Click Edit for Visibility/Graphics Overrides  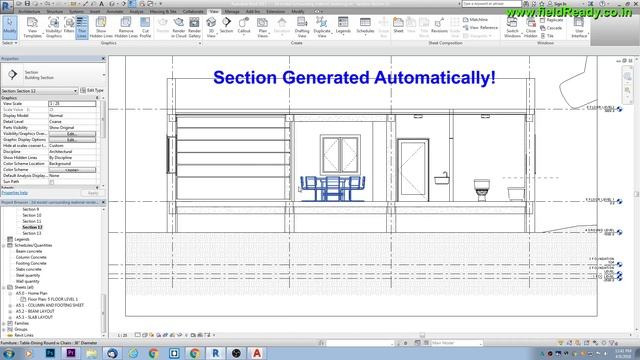coord(72,133)
